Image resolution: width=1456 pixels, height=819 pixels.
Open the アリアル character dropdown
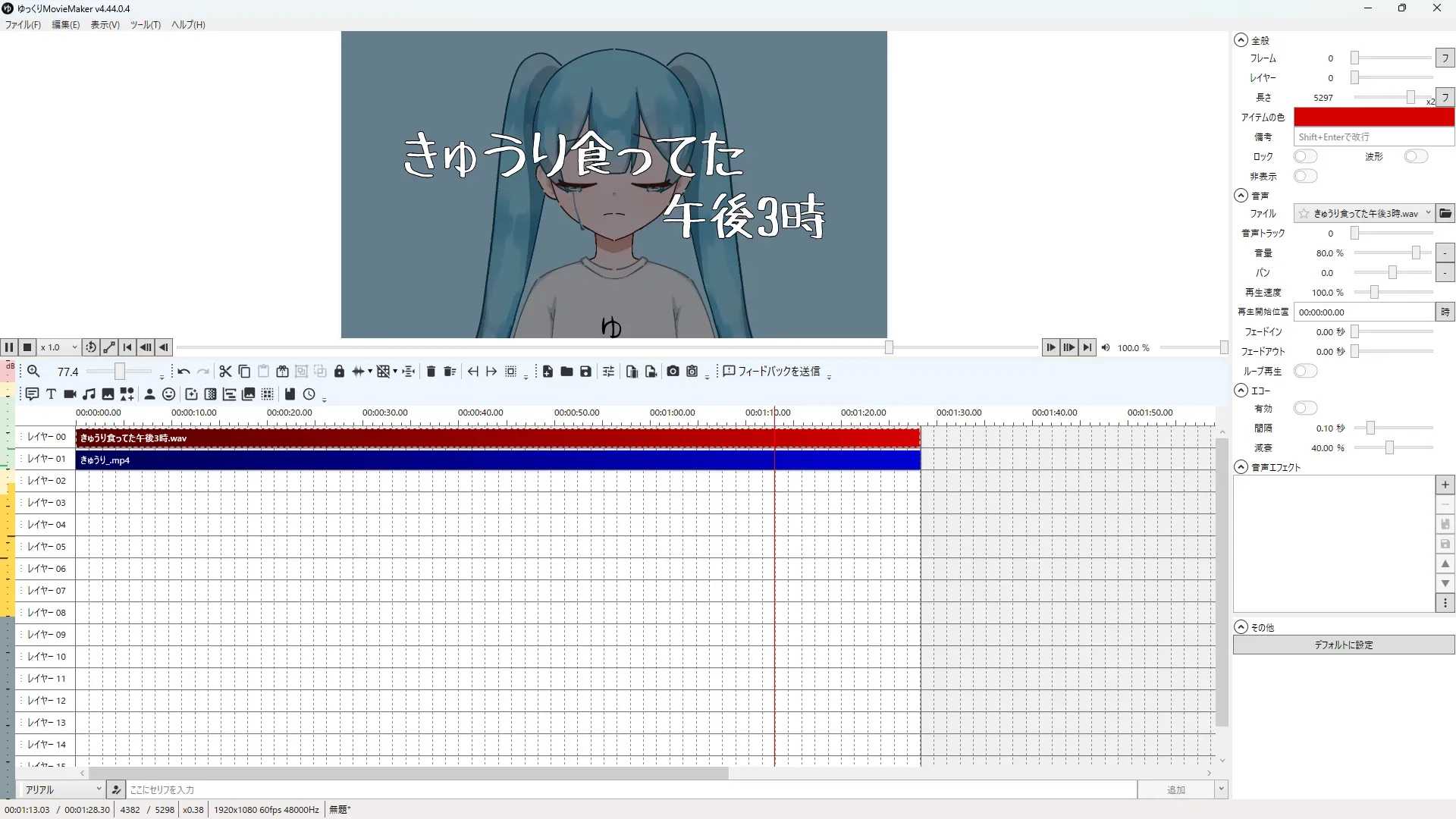point(62,789)
